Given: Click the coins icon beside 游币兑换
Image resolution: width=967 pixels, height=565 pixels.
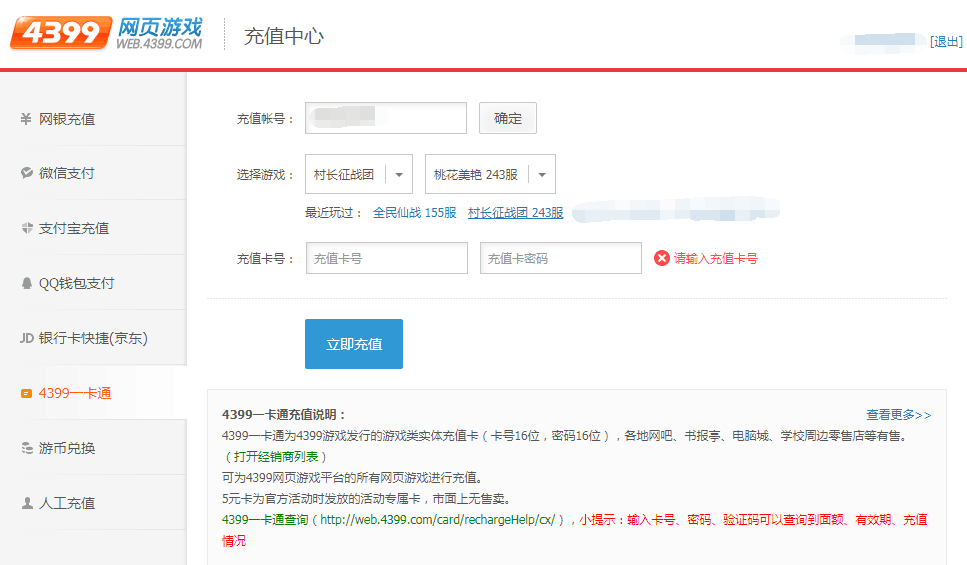Looking at the screenshot, I should coord(27,448).
